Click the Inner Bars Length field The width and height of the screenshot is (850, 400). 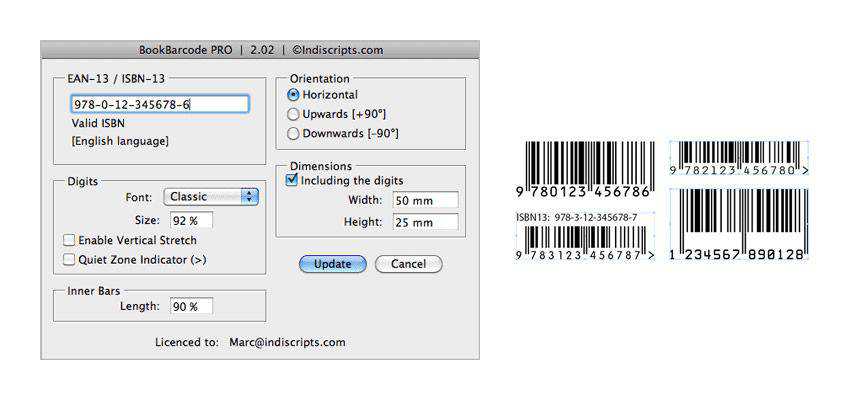190,306
